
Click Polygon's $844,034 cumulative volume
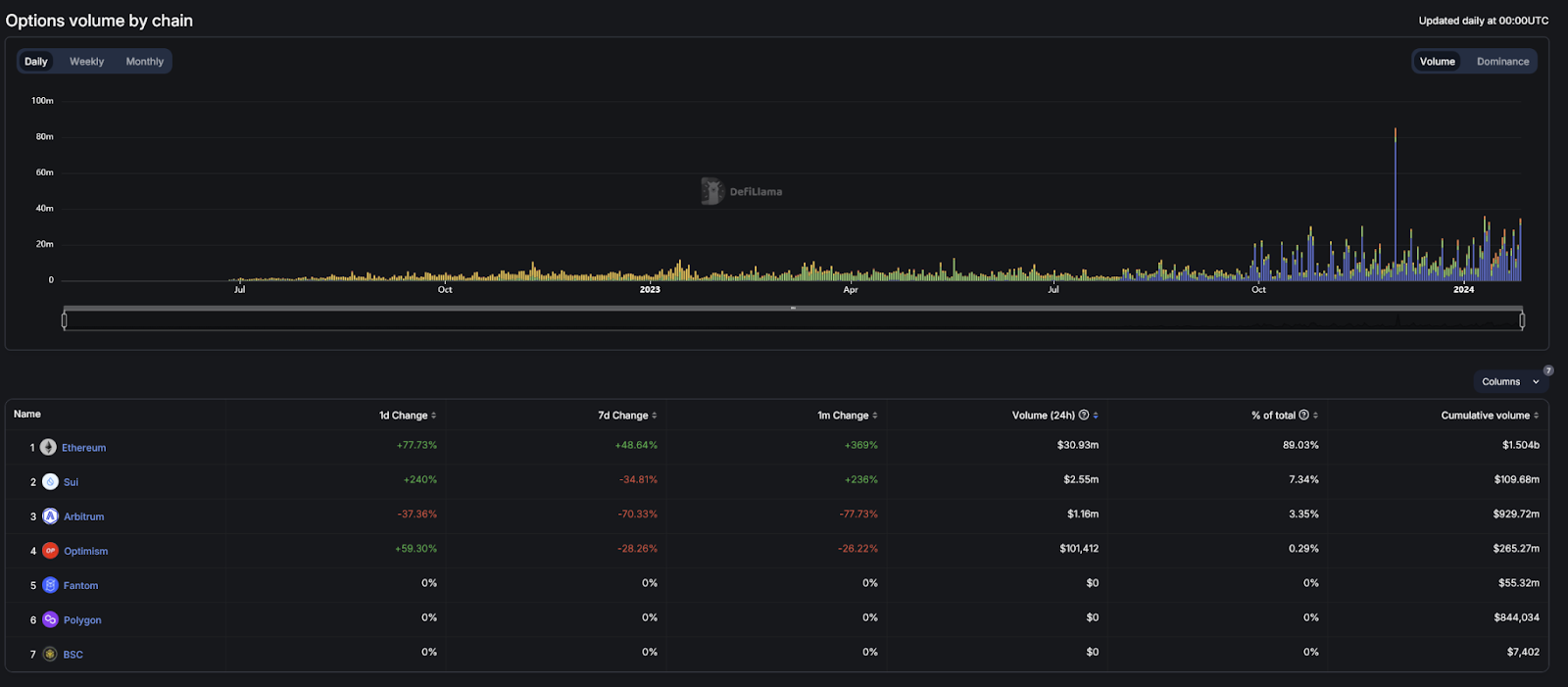pos(1516,616)
